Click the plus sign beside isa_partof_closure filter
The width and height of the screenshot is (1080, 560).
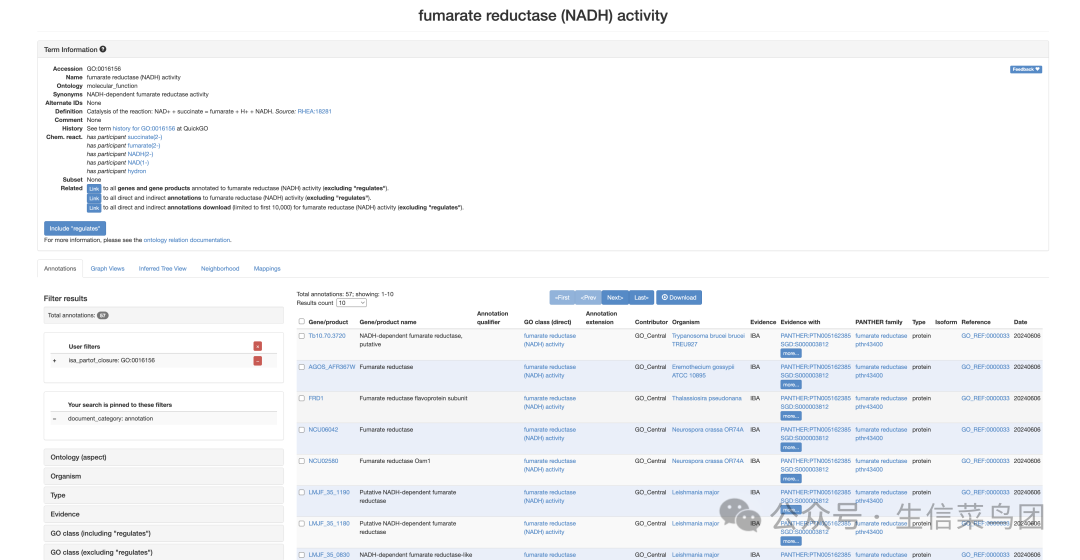coord(54,360)
